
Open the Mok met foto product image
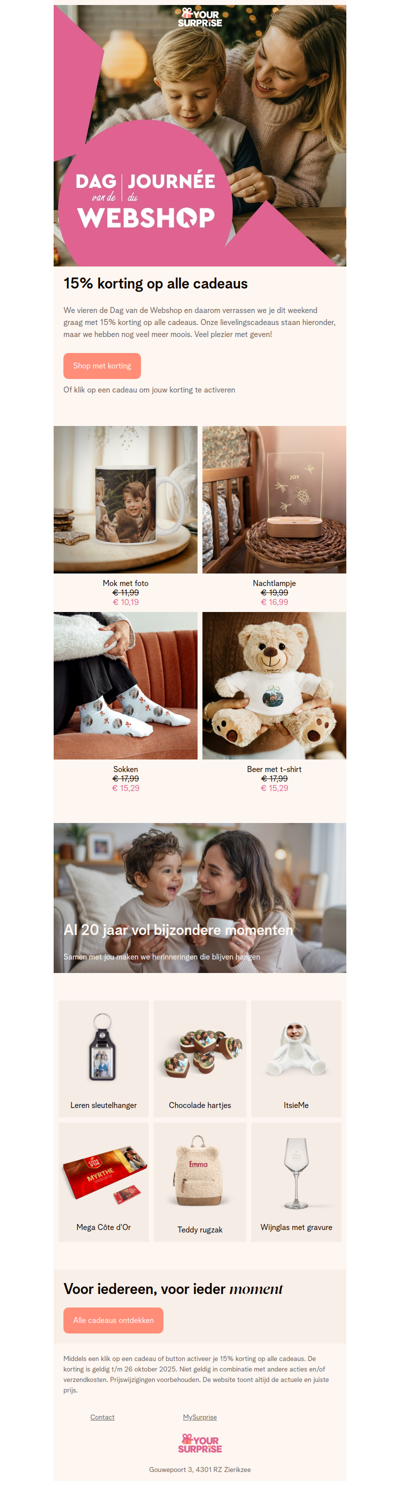tap(126, 500)
